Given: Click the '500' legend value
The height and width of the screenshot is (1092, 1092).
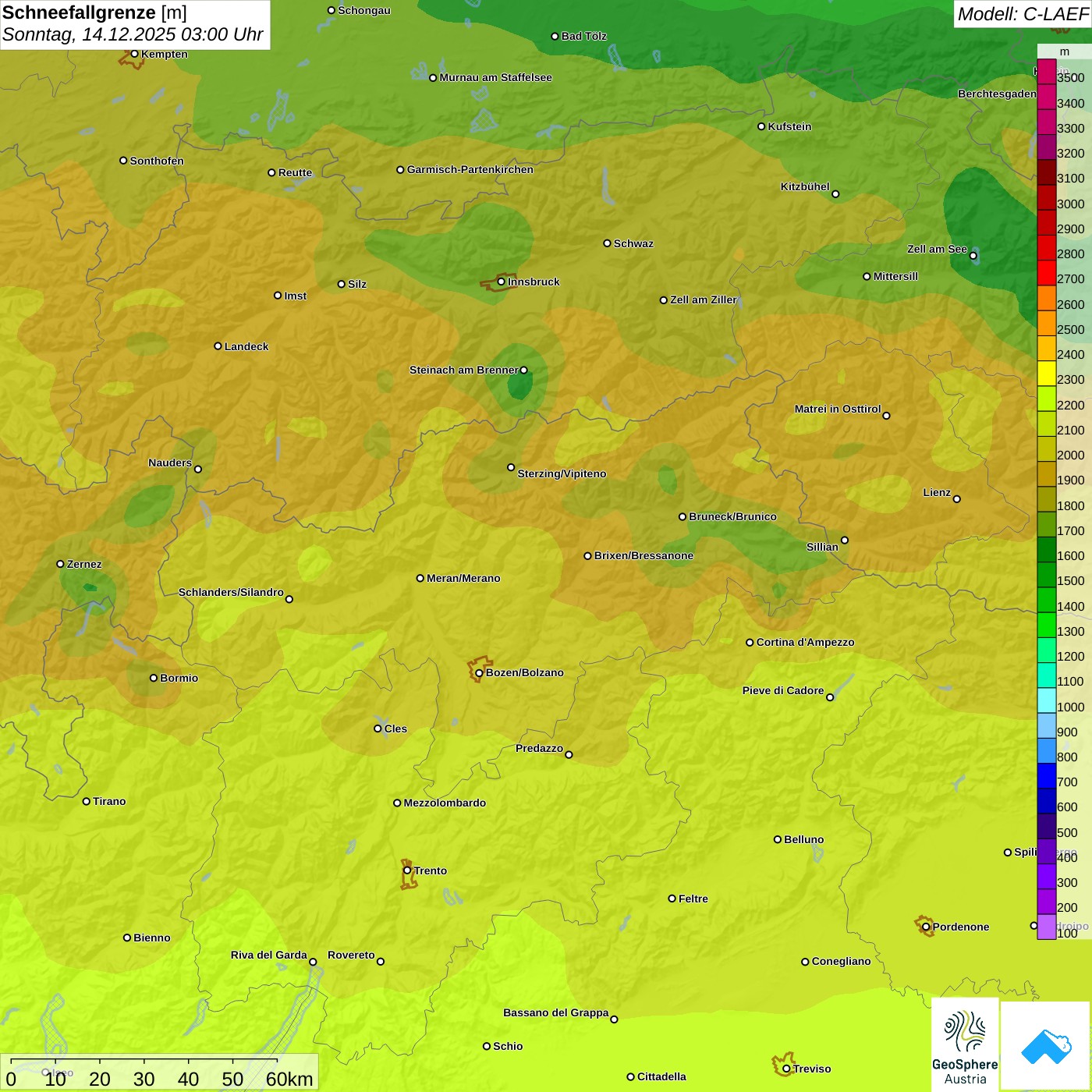Looking at the screenshot, I should pos(1067,833).
